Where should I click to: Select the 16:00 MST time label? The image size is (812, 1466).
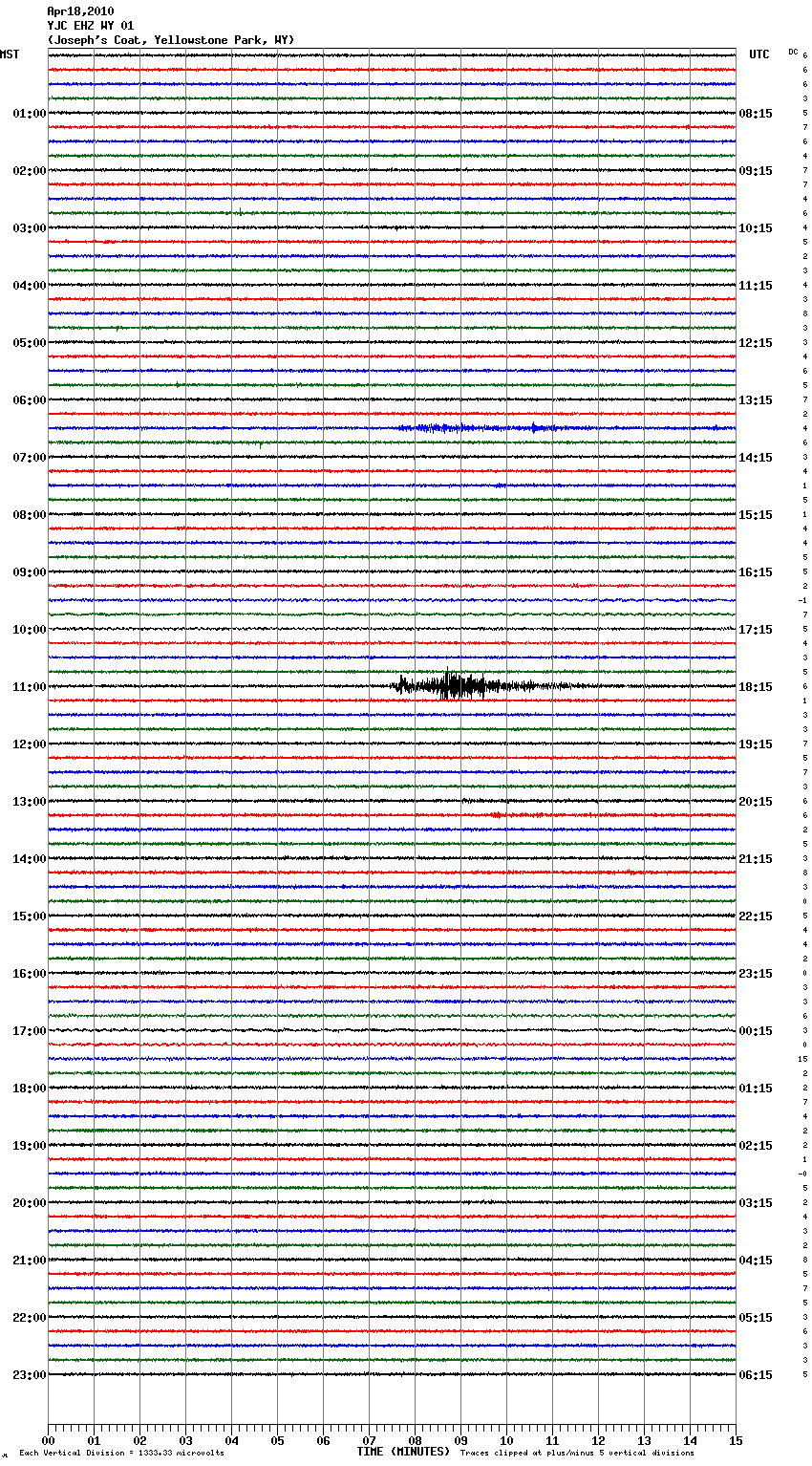click(29, 974)
